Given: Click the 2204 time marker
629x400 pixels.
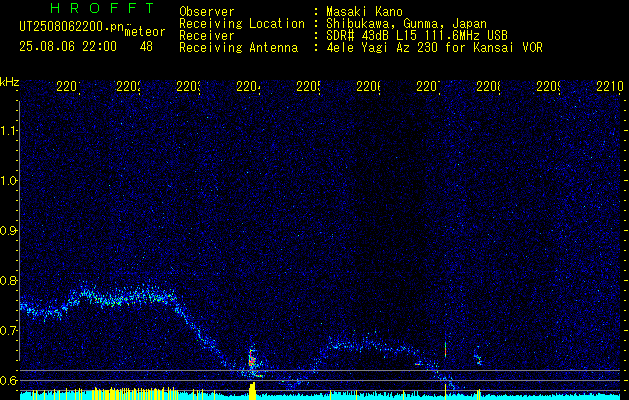Looking at the screenshot, I should (x=248, y=87).
